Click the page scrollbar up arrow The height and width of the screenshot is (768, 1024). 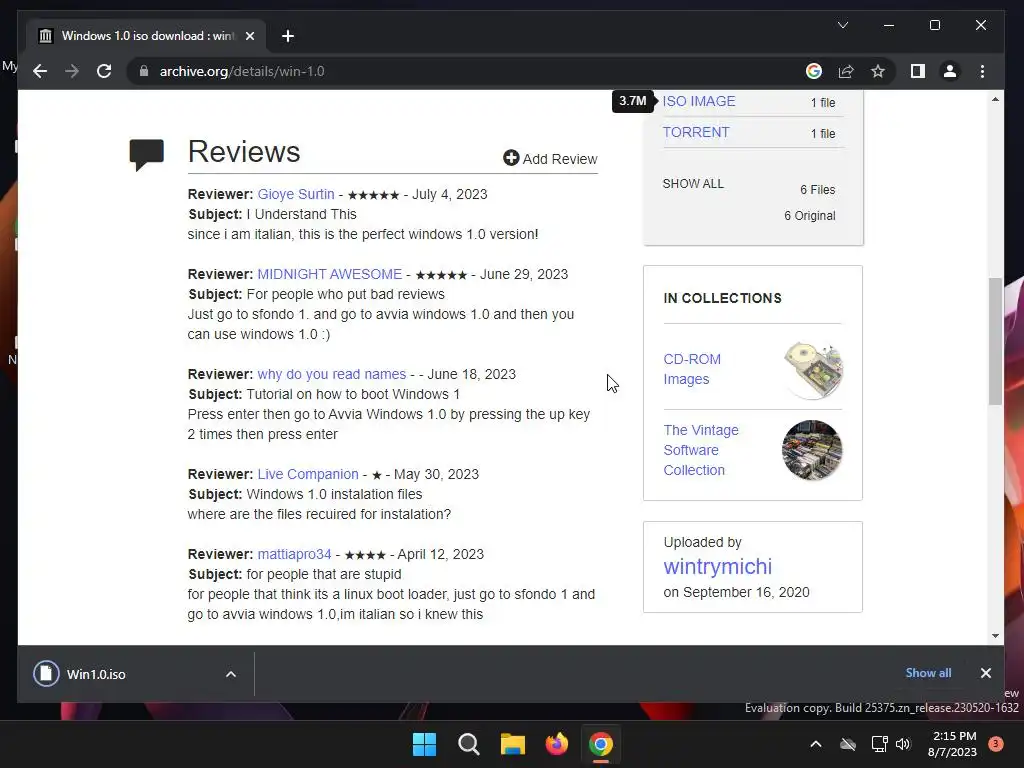point(995,99)
